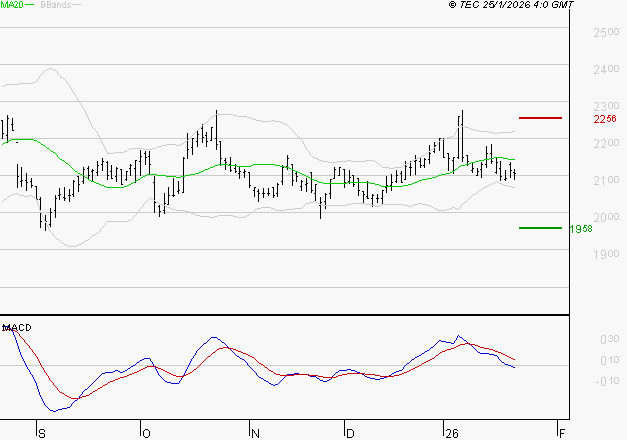This screenshot has width=627, height=440.
Task: Click the MA20 legend label
Action: tap(12, 5)
